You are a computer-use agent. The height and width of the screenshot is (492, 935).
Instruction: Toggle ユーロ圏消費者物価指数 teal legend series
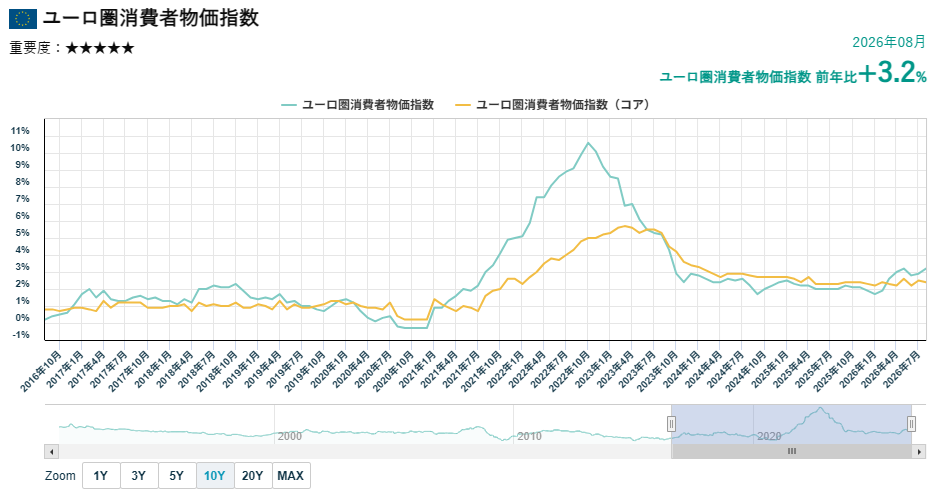[358, 105]
